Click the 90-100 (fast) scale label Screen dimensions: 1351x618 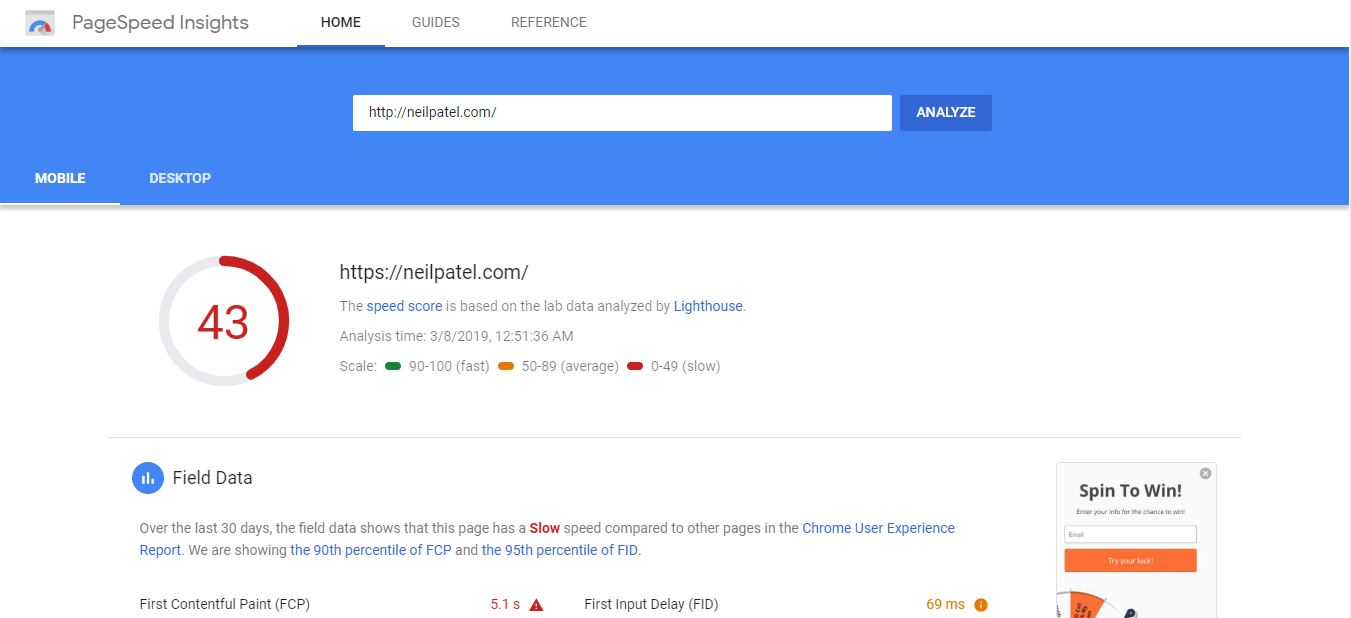click(x=449, y=366)
